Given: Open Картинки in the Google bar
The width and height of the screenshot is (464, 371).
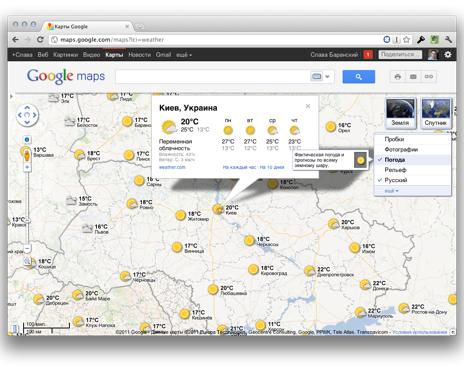Looking at the screenshot, I should tap(66, 55).
